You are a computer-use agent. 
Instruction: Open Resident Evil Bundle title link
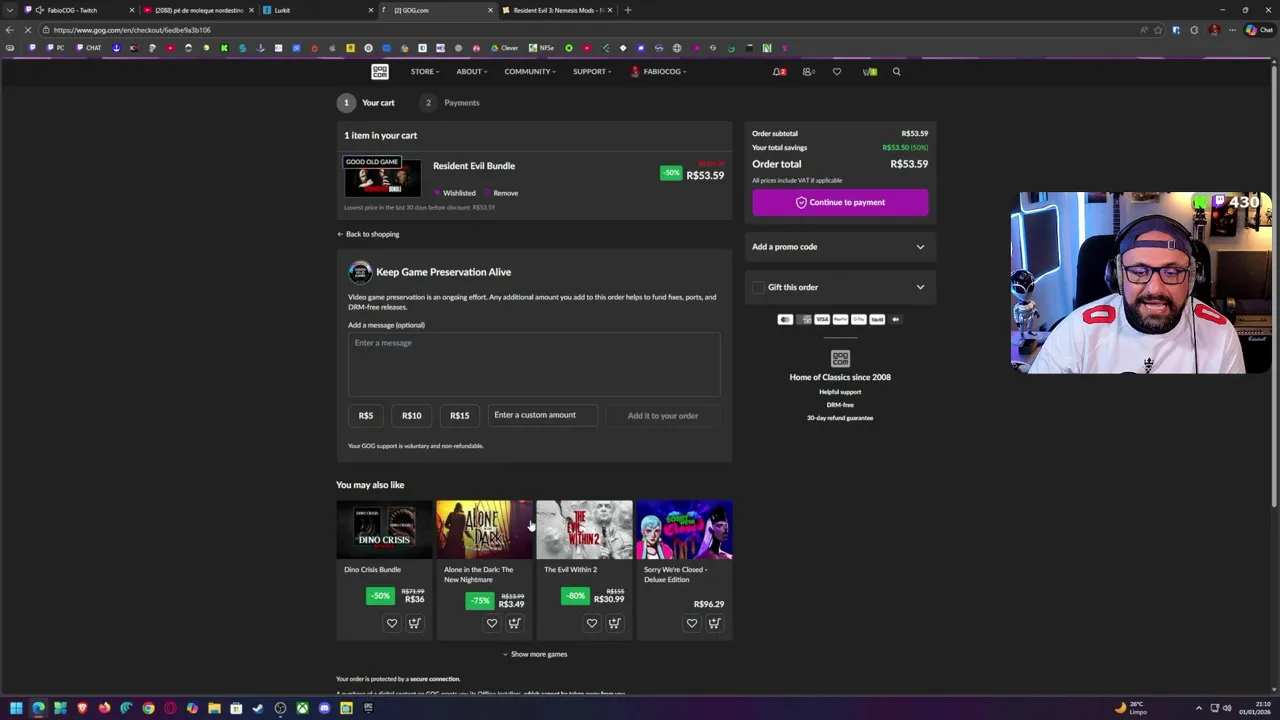pyautogui.click(x=474, y=166)
